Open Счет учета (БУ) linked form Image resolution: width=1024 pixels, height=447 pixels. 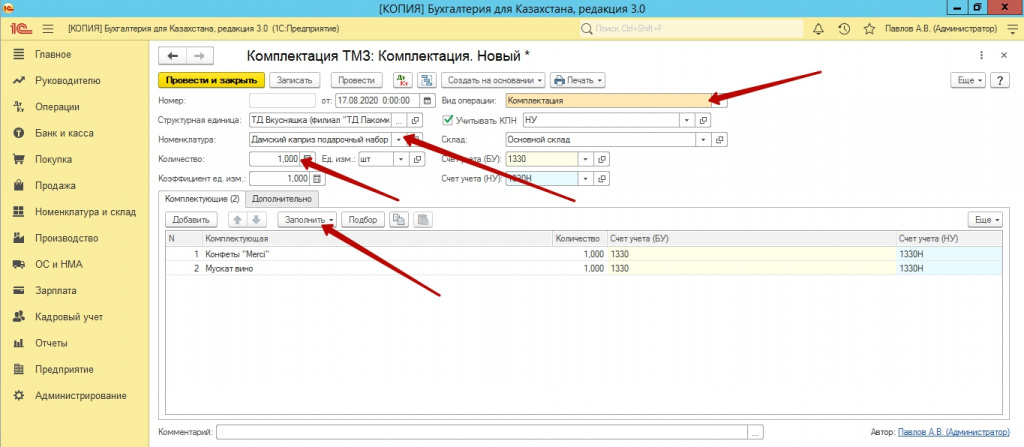602,159
